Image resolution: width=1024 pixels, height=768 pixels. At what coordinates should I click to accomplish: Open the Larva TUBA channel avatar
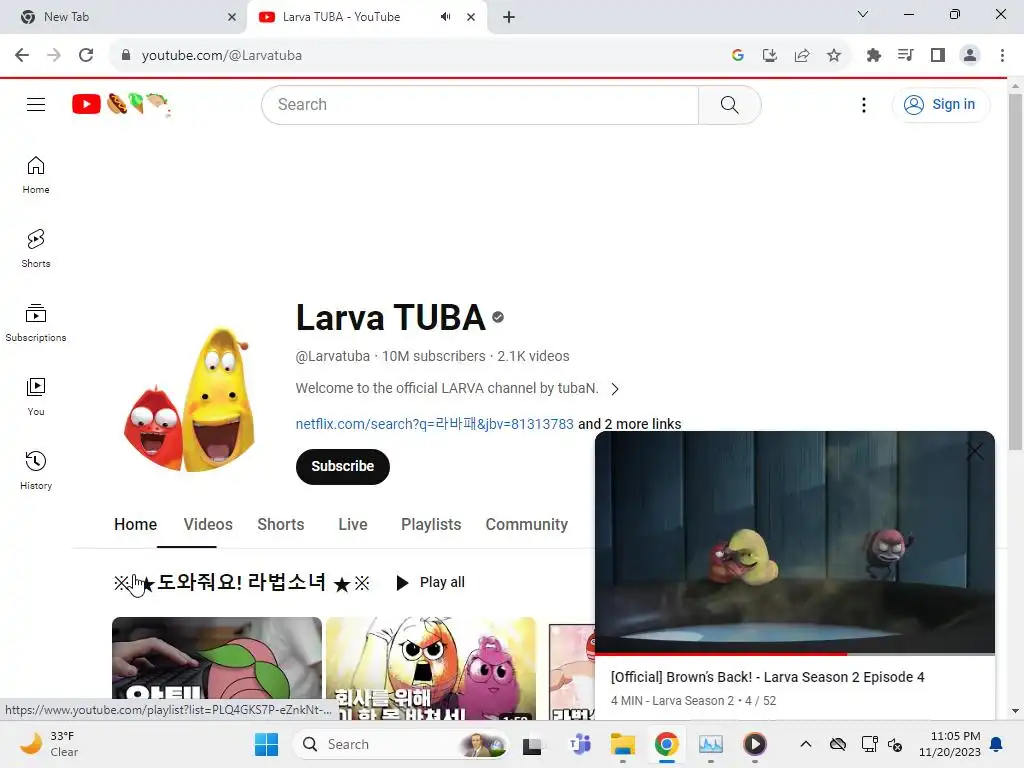click(189, 400)
